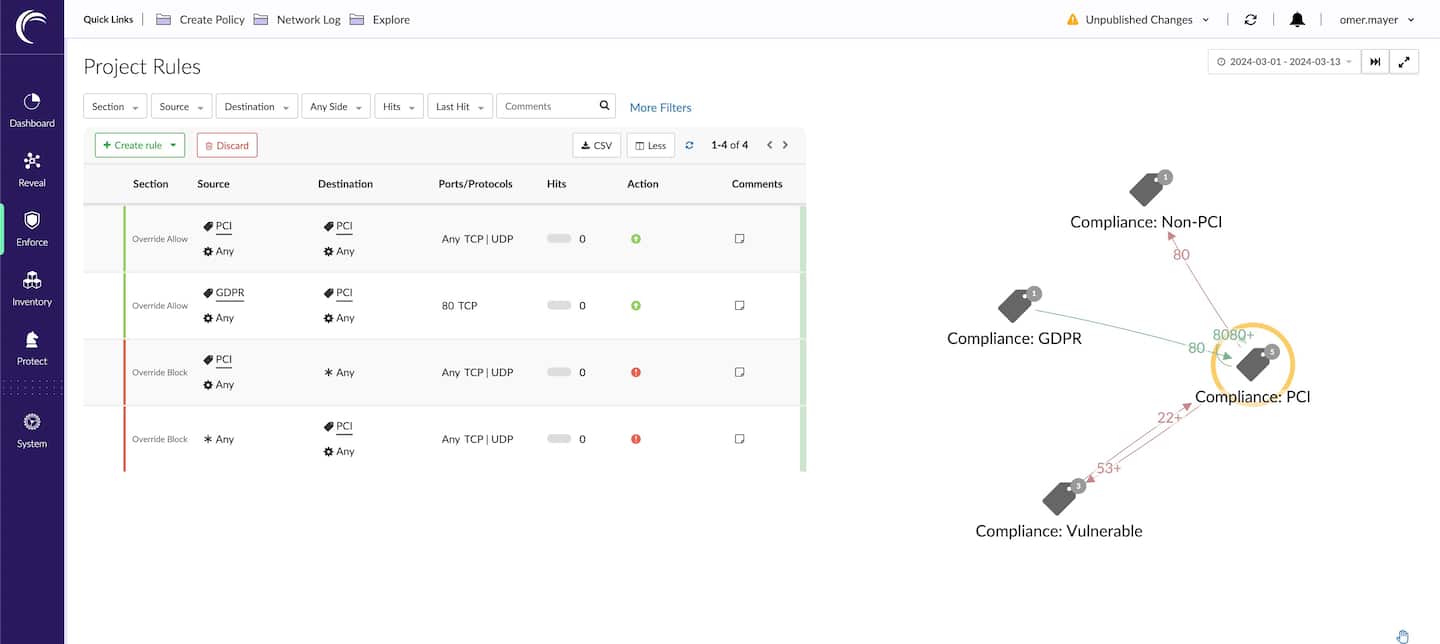Open the Section filter dropdown

pyautogui.click(x=115, y=107)
